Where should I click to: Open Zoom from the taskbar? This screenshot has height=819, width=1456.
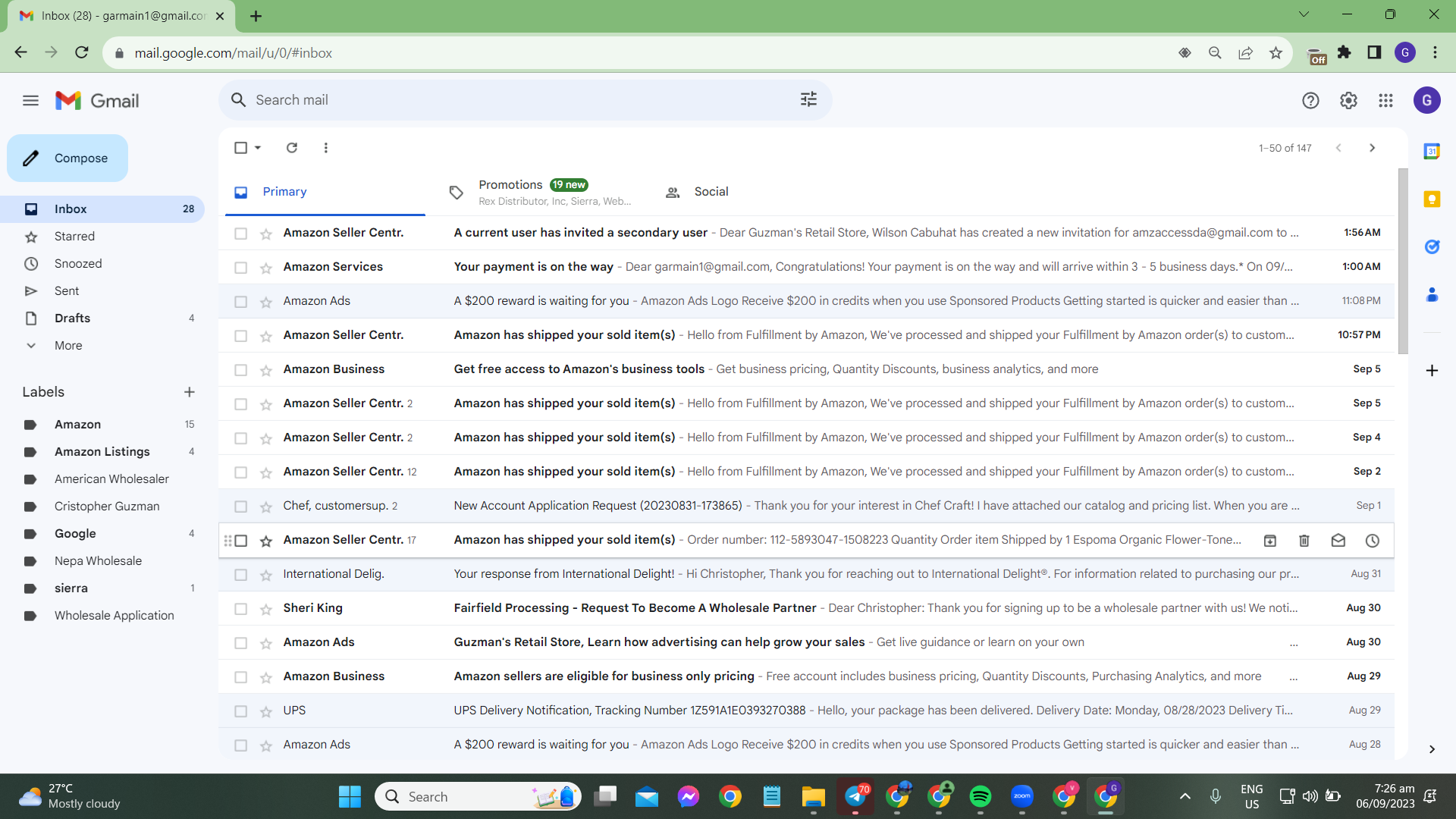tap(1021, 796)
